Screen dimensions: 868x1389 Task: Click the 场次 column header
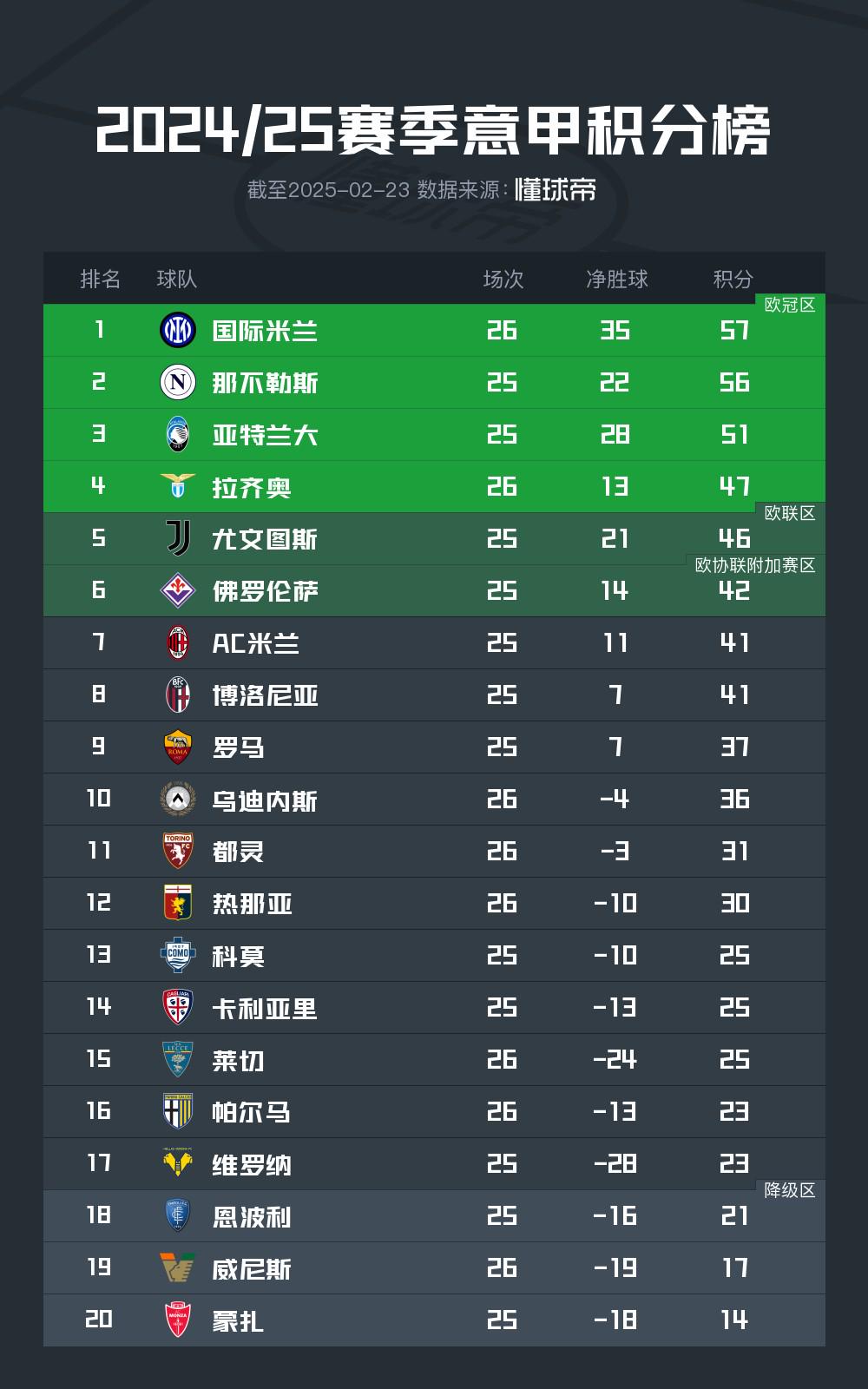point(503,279)
